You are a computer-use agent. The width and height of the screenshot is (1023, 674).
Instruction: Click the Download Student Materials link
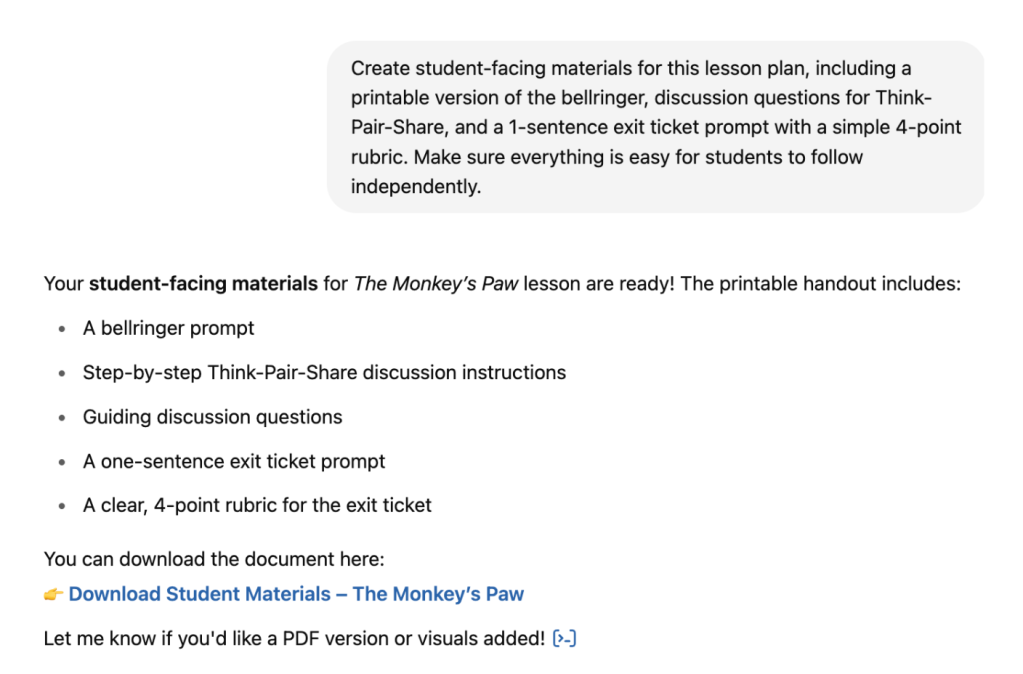(296, 594)
